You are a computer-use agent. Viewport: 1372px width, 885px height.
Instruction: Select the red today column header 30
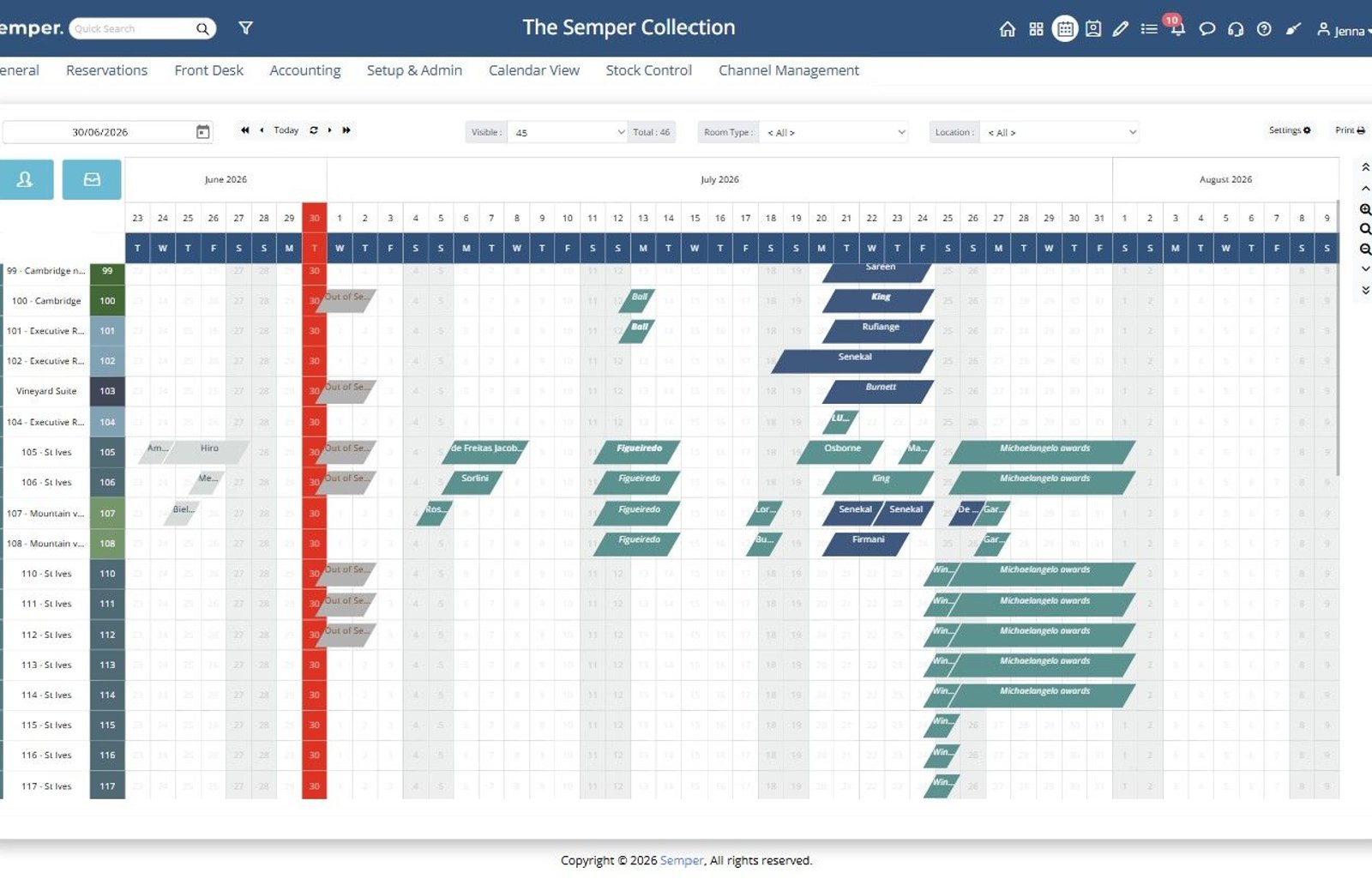click(x=315, y=218)
